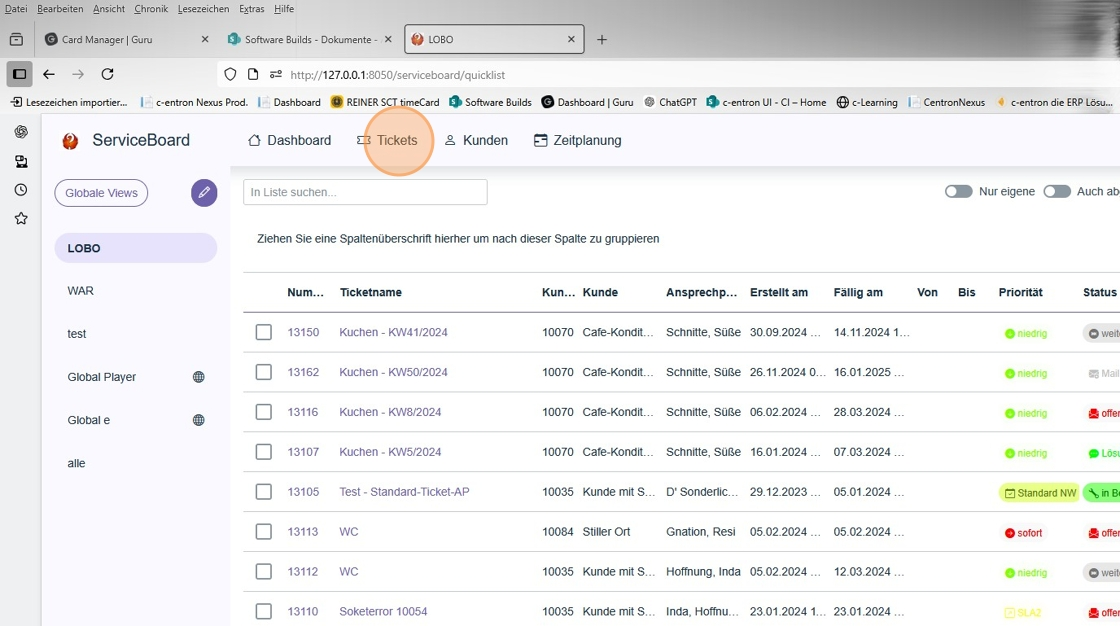Open the browser history clock icon

click(x=21, y=190)
